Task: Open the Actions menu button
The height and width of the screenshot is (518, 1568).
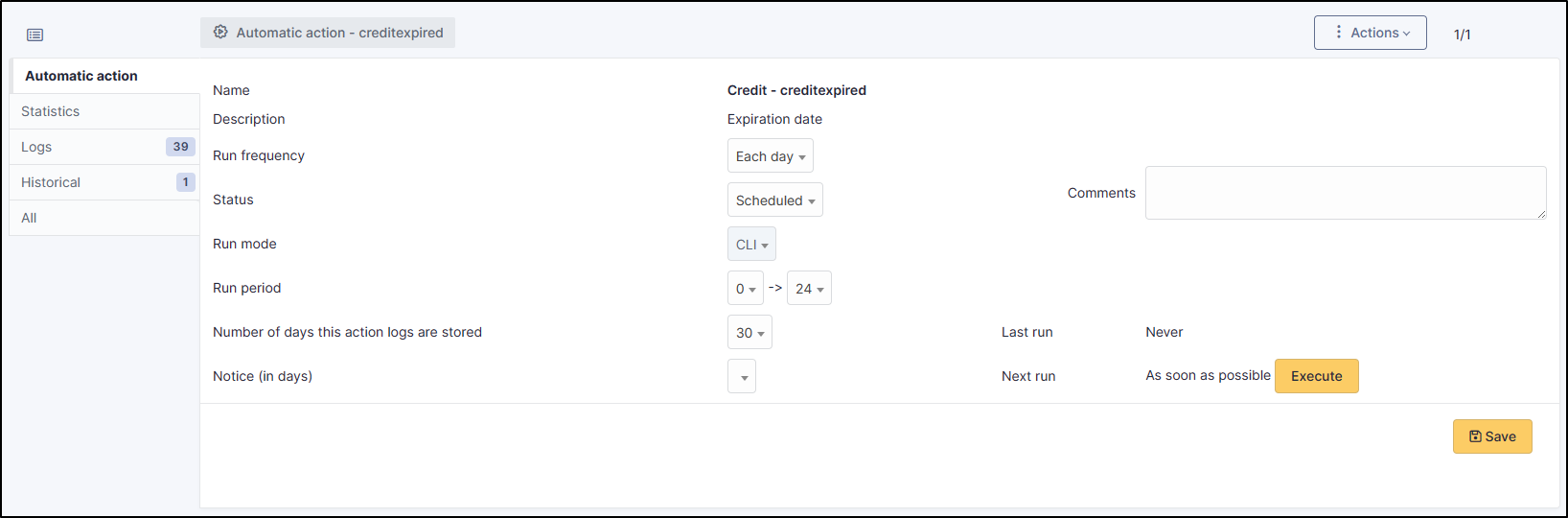Action: (1370, 33)
